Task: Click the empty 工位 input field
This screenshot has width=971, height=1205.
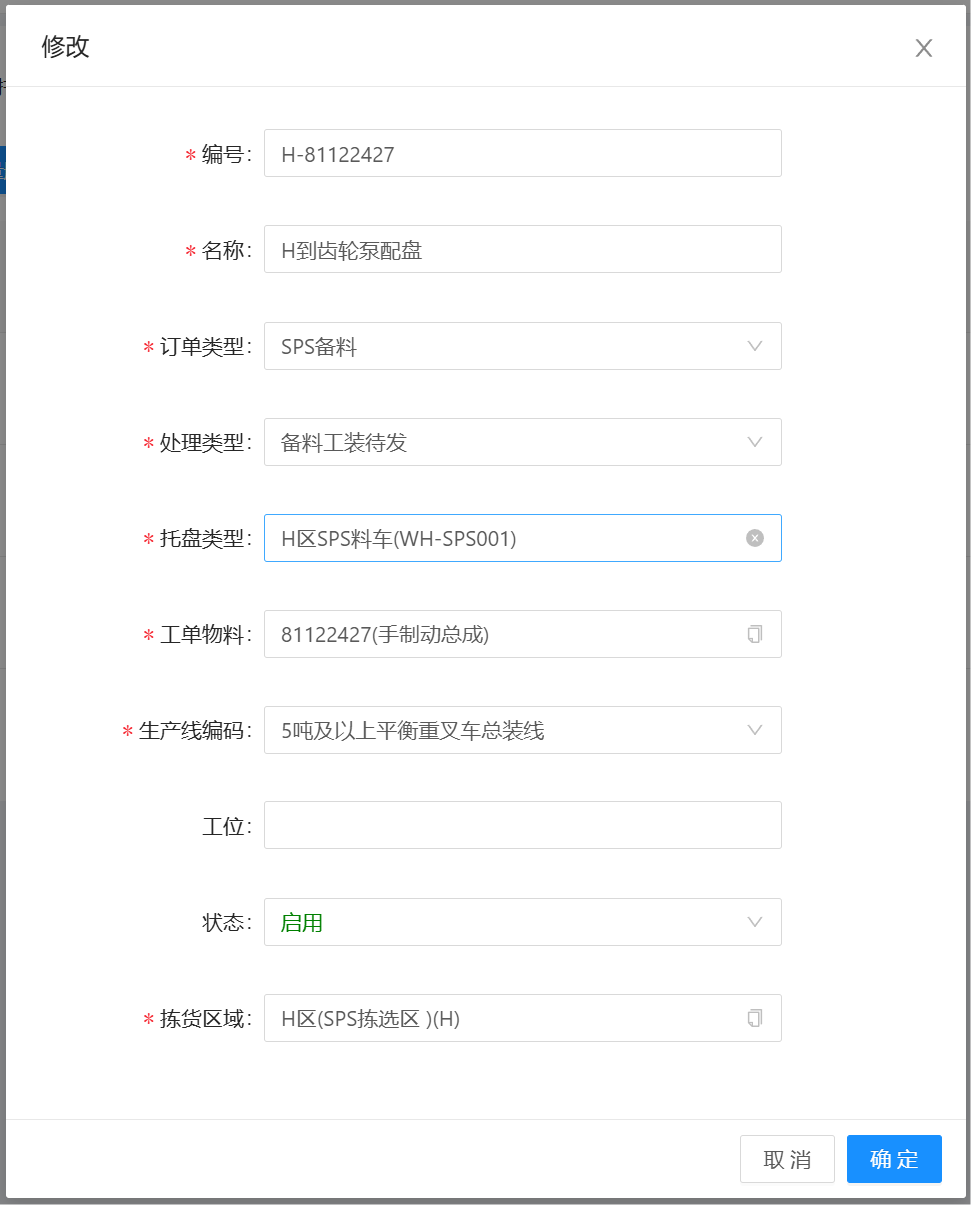Action: (x=522, y=825)
